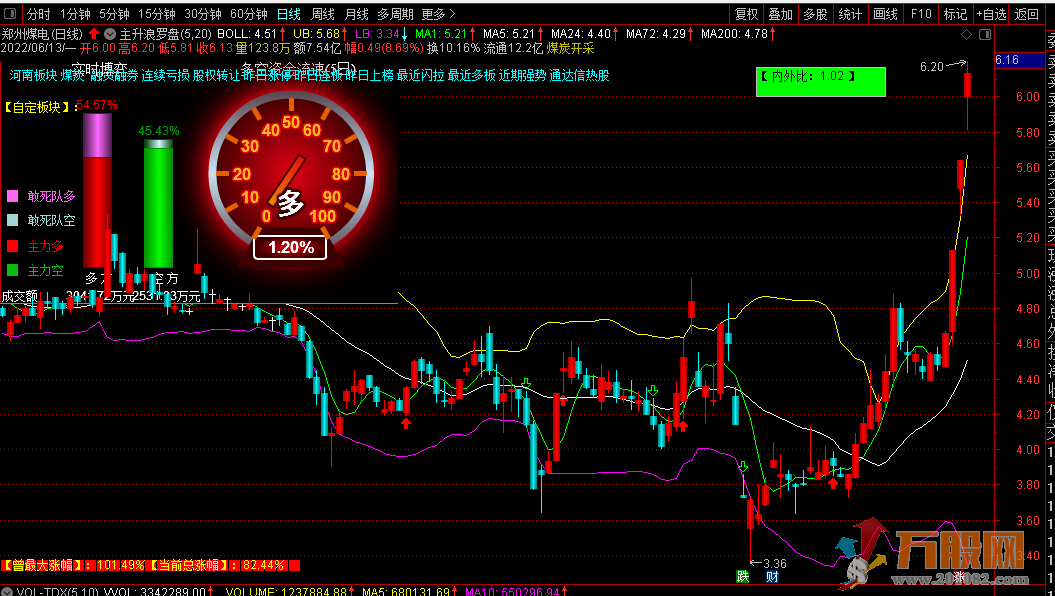Open the 通达信热股 tag
Screen dimensions: 1055x596
[579, 75]
